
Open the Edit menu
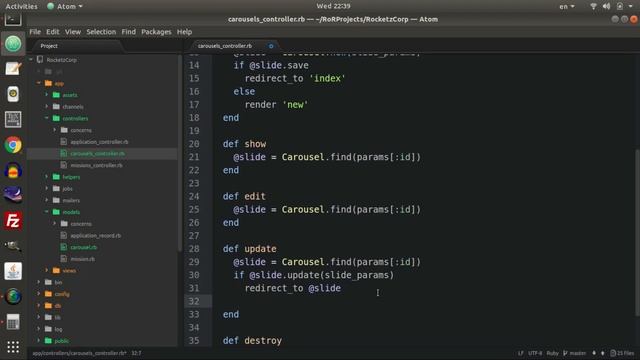(52, 32)
